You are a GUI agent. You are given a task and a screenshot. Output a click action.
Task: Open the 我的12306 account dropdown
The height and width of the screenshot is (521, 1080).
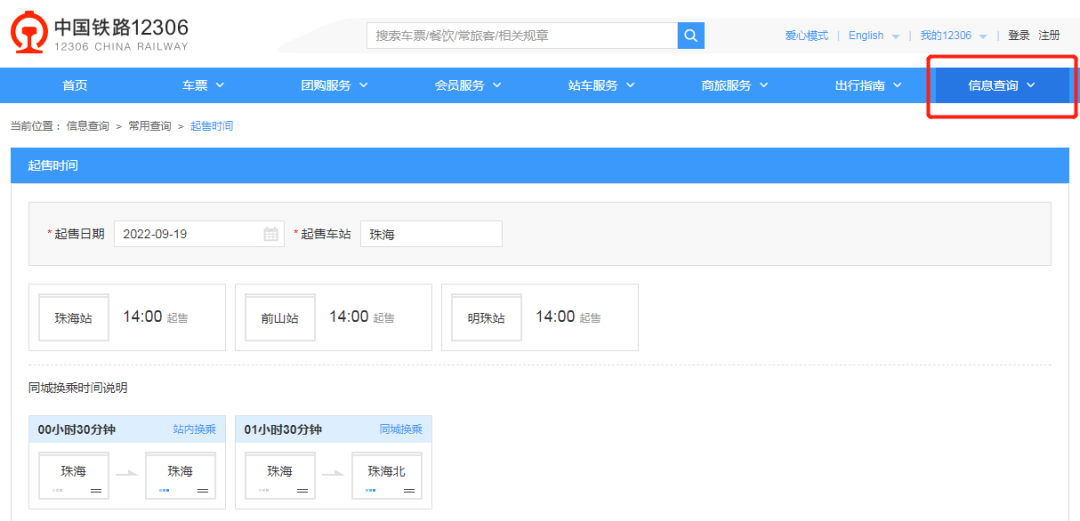click(953, 36)
